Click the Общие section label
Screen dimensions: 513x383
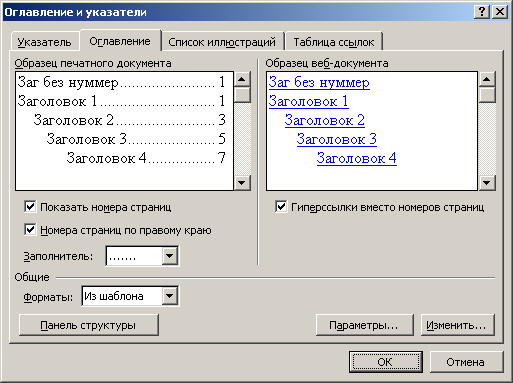[32, 277]
